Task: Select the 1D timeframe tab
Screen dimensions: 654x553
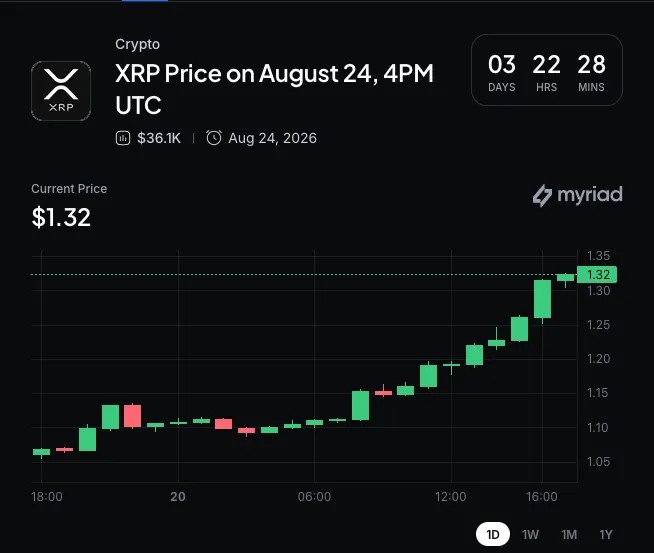Action: click(493, 534)
